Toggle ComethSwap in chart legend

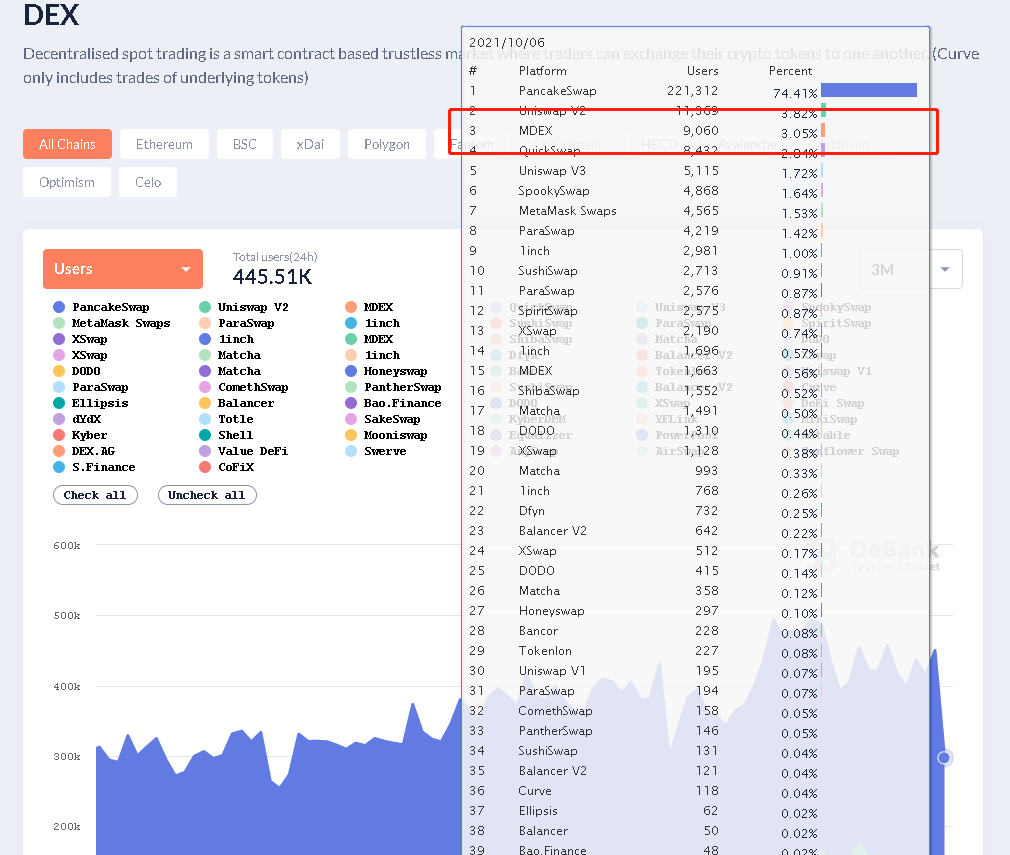click(243, 387)
